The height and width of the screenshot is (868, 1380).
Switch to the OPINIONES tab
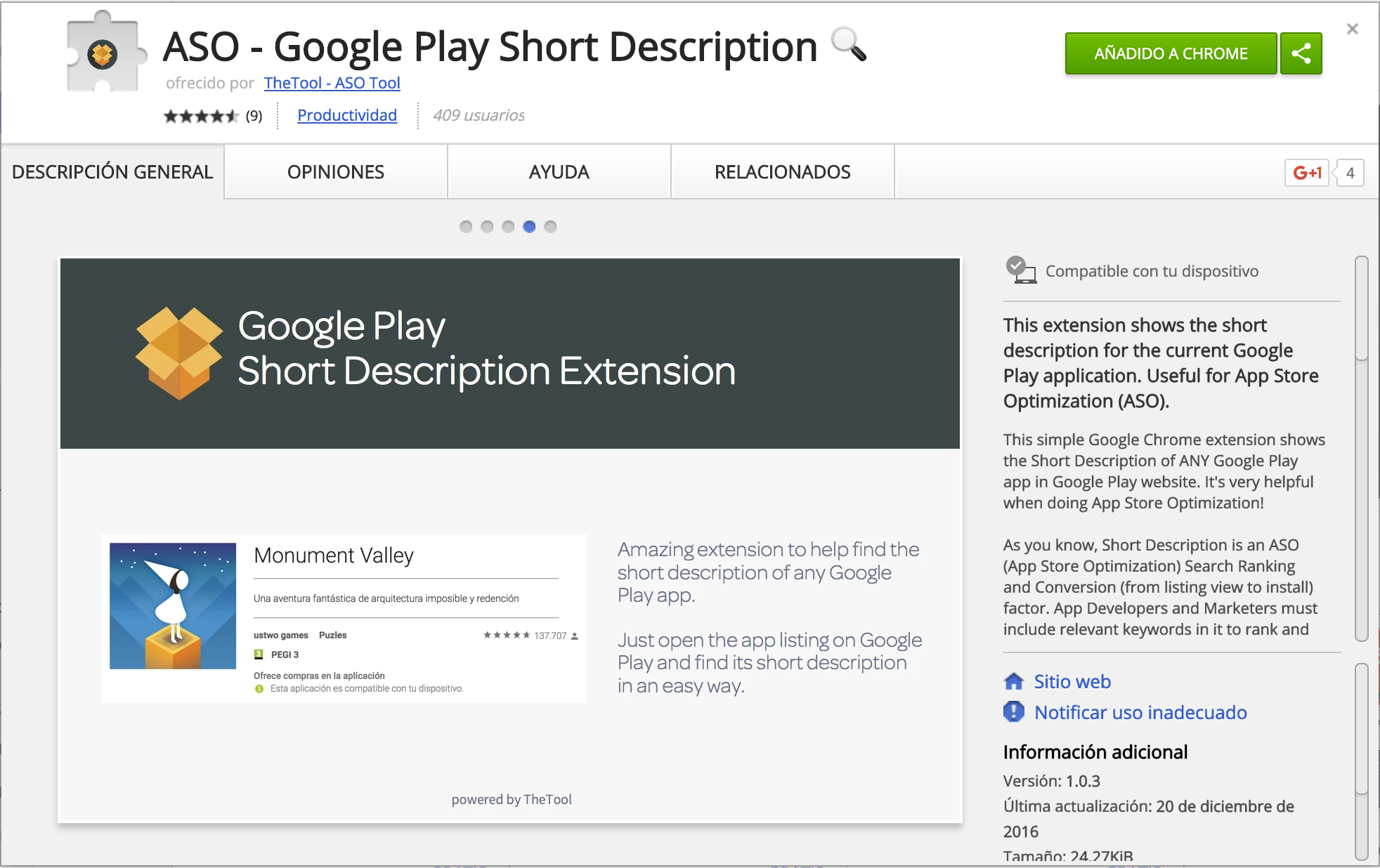click(x=335, y=171)
